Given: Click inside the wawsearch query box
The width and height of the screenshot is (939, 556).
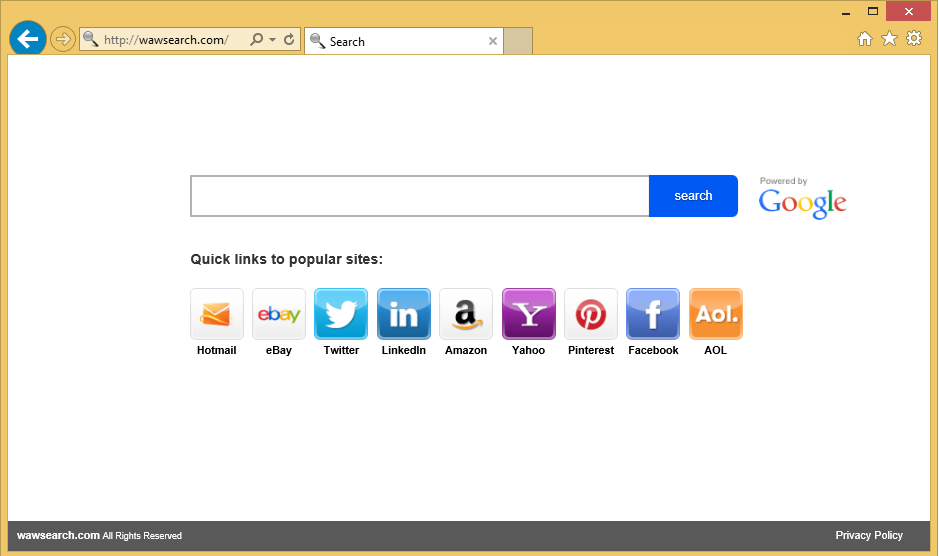Looking at the screenshot, I should pyautogui.click(x=420, y=196).
